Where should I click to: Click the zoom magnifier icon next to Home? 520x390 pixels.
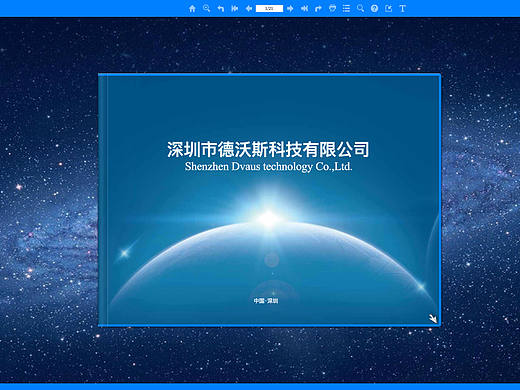click(207, 8)
